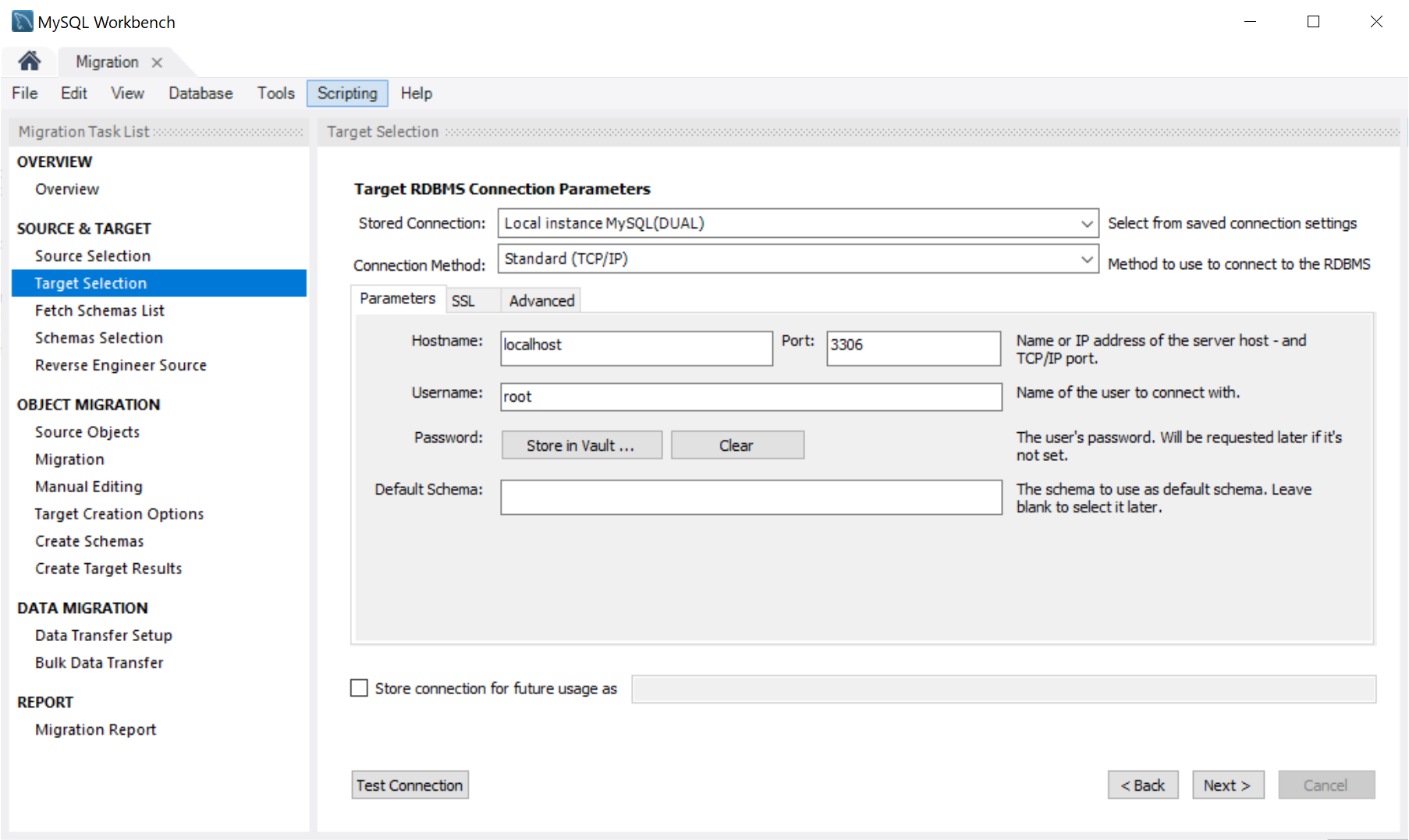Focus the Default Schema text field
Viewport: 1409px width, 840px height.
(751, 497)
